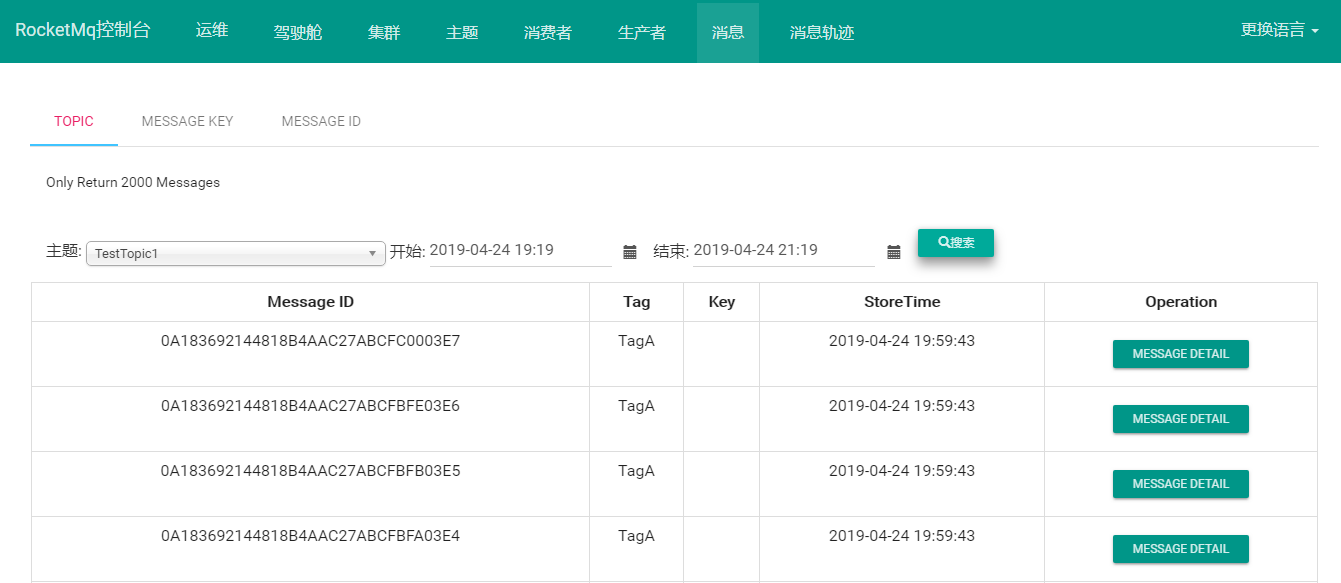1341x583 pixels.
Task: Open the start date calendar picker
Action: [629, 252]
